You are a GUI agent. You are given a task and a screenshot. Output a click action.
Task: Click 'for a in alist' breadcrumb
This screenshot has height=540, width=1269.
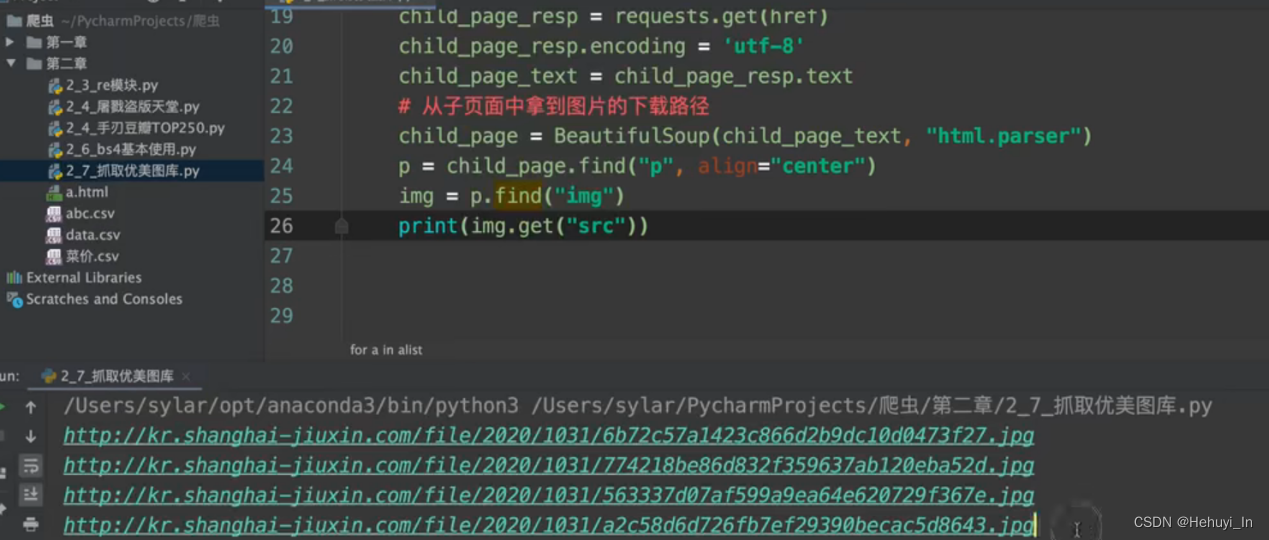coord(386,350)
